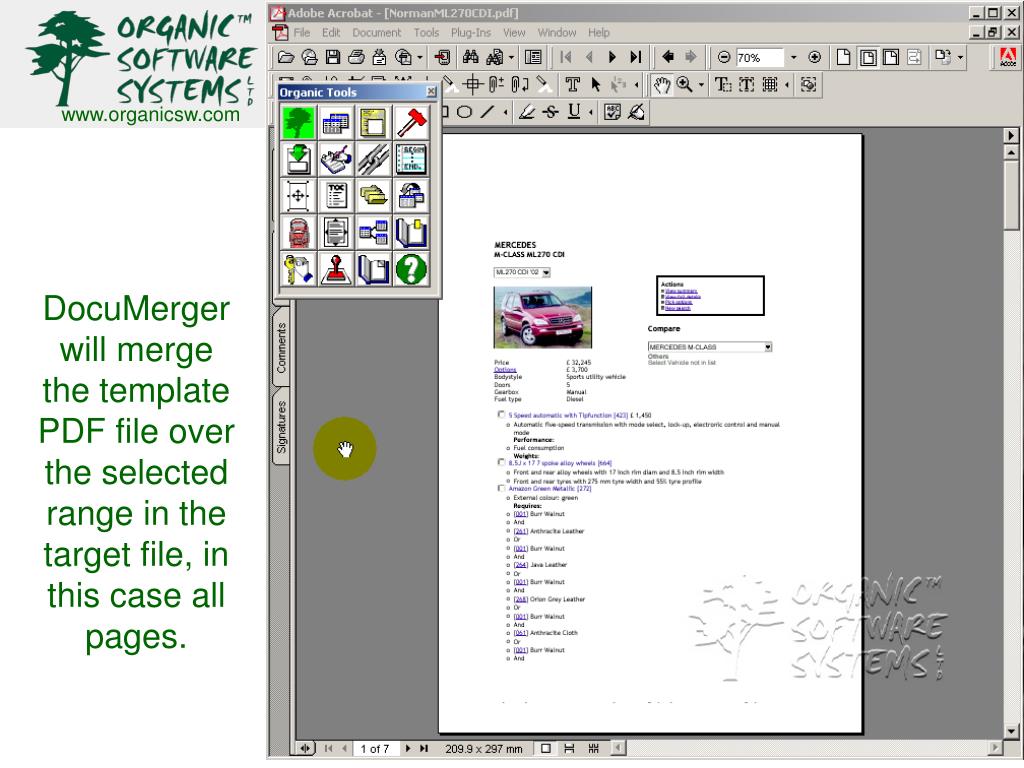
Task: Click the Amazon Green Metallic [272] link
Action: coord(550,488)
